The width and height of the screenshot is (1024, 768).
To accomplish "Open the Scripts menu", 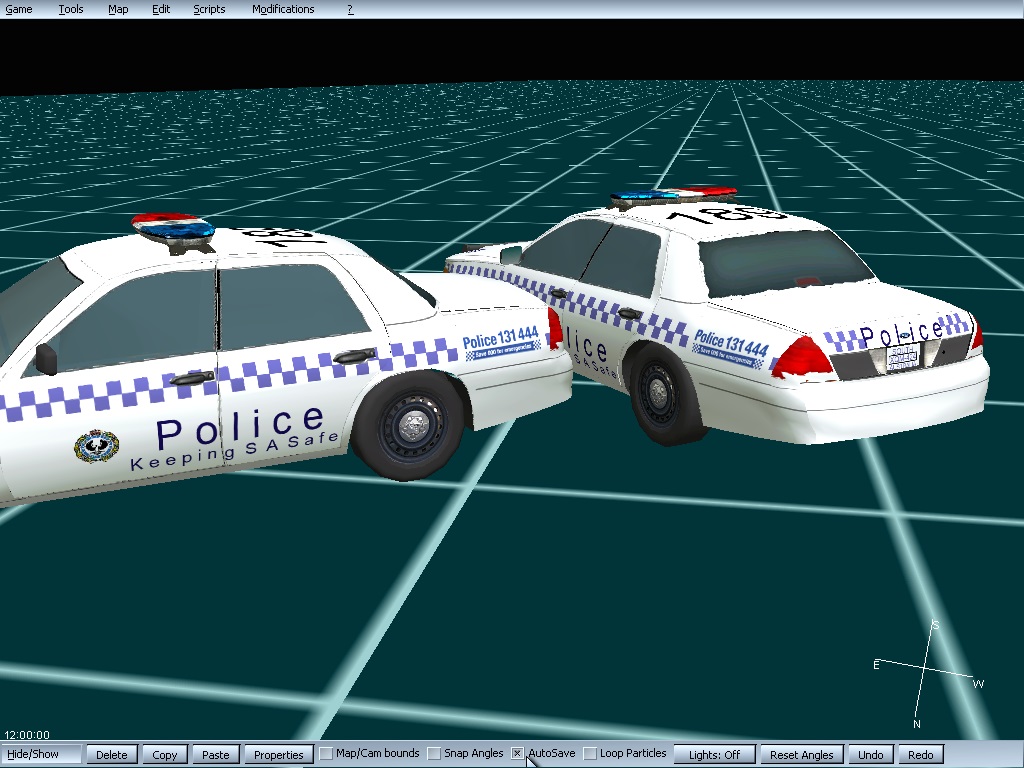I will pyautogui.click(x=209, y=9).
